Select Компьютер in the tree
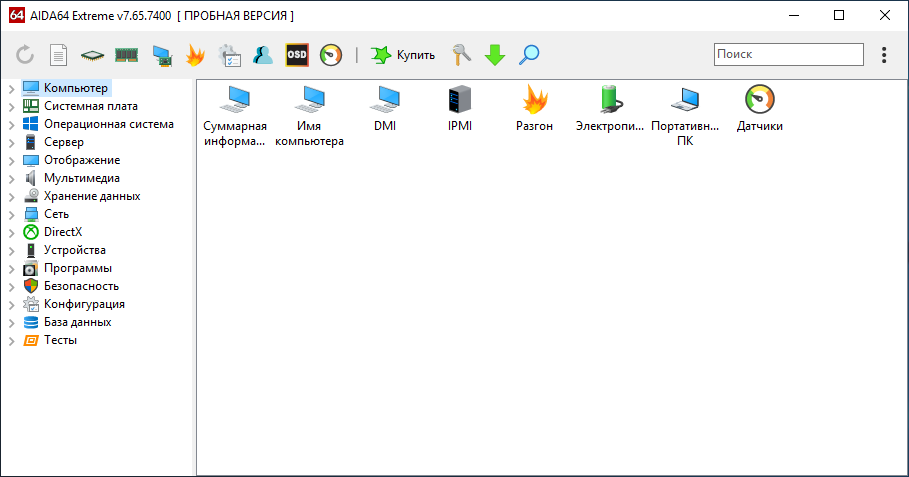This screenshot has width=909, height=477. pos(76,88)
